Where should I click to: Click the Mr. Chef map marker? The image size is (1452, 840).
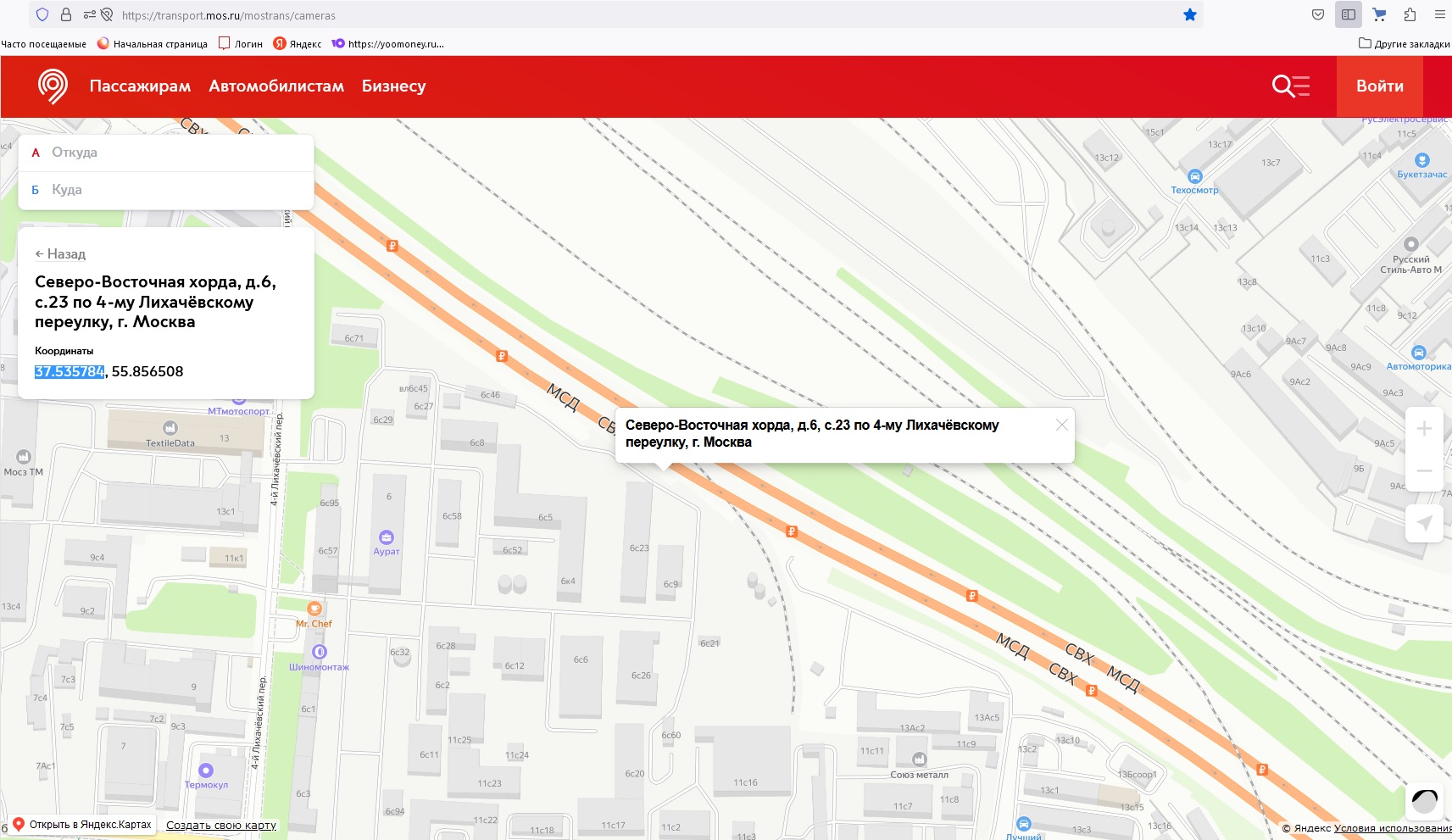314,609
